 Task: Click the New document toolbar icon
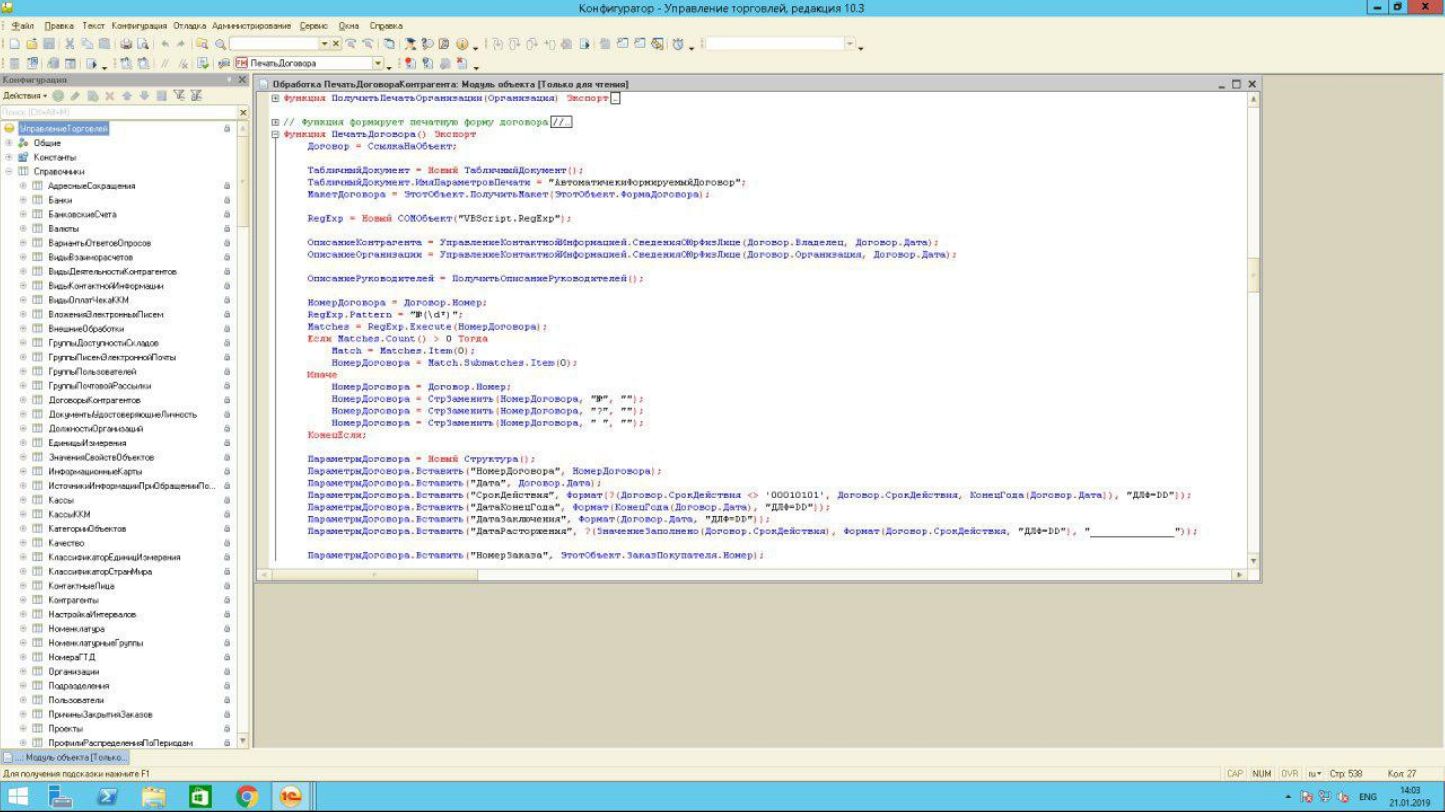point(17,44)
